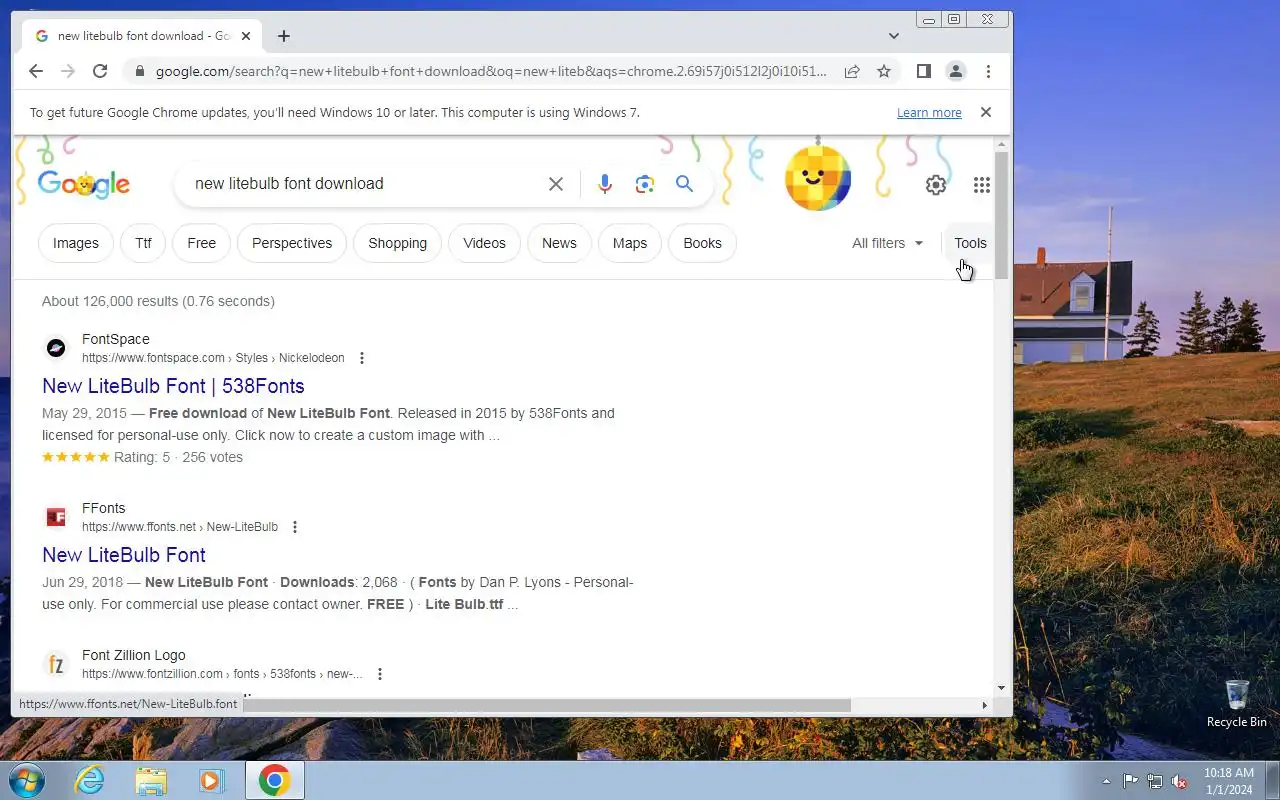
Task: Switch to Maps results
Action: click(x=630, y=243)
